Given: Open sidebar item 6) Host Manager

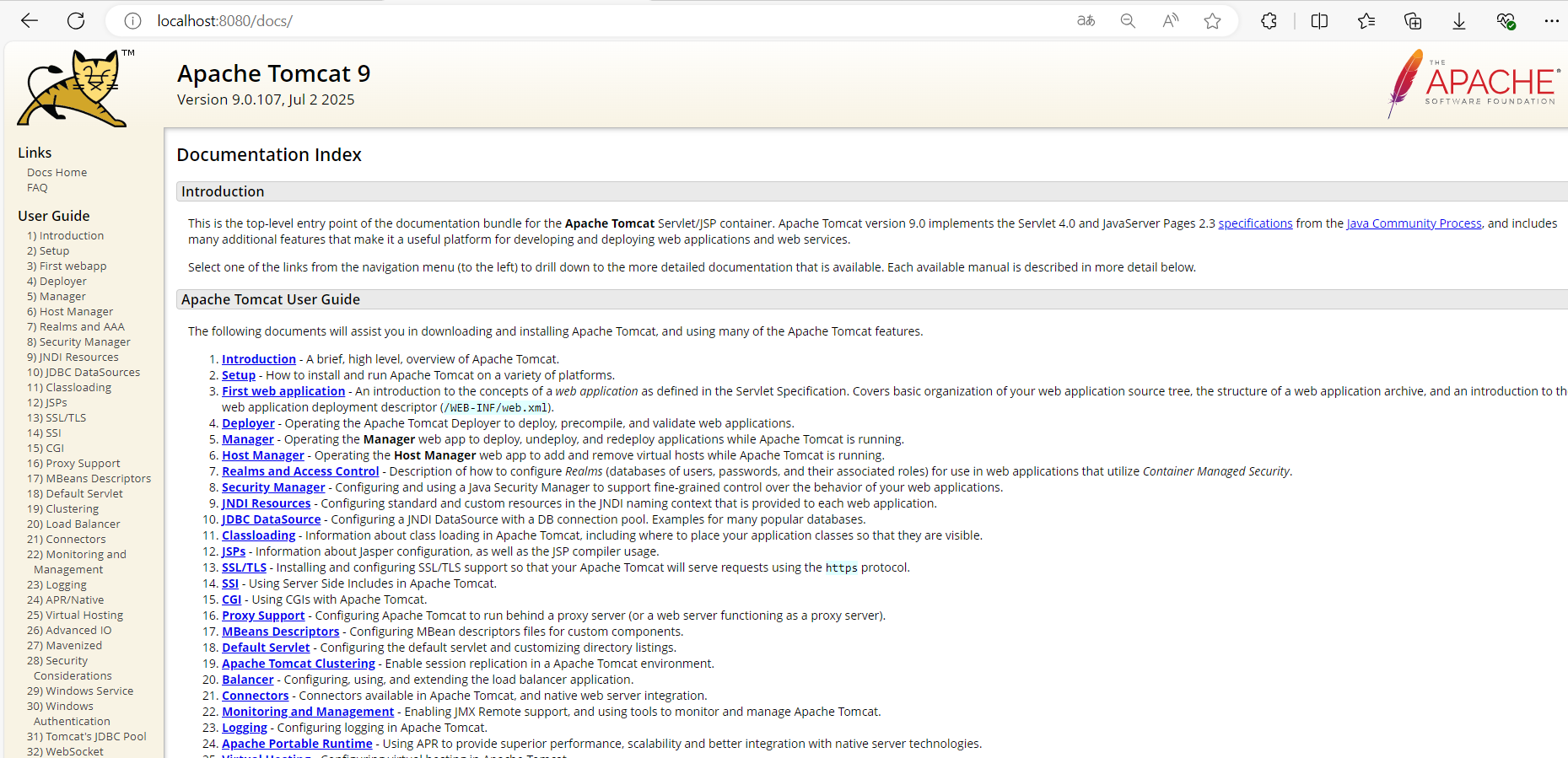Looking at the screenshot, I should (x=69, y=311).
